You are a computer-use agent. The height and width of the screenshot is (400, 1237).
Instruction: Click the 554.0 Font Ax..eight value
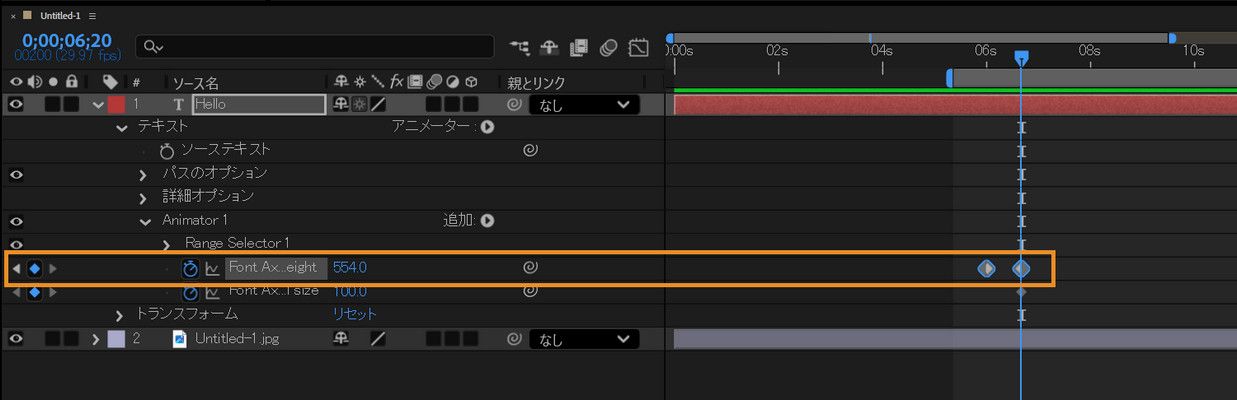pos(350,268)
